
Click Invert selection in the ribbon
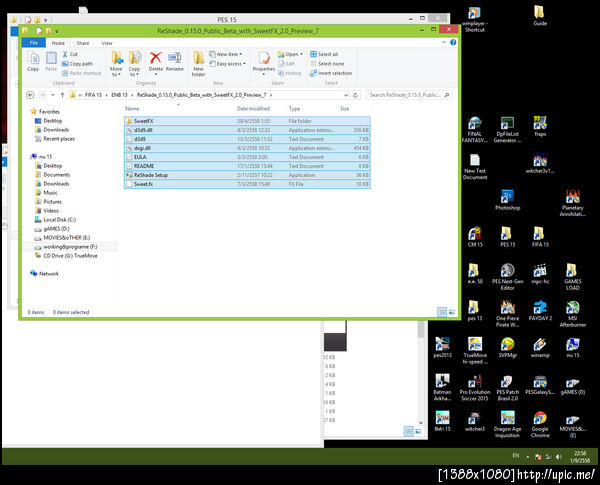coord(331,73)
